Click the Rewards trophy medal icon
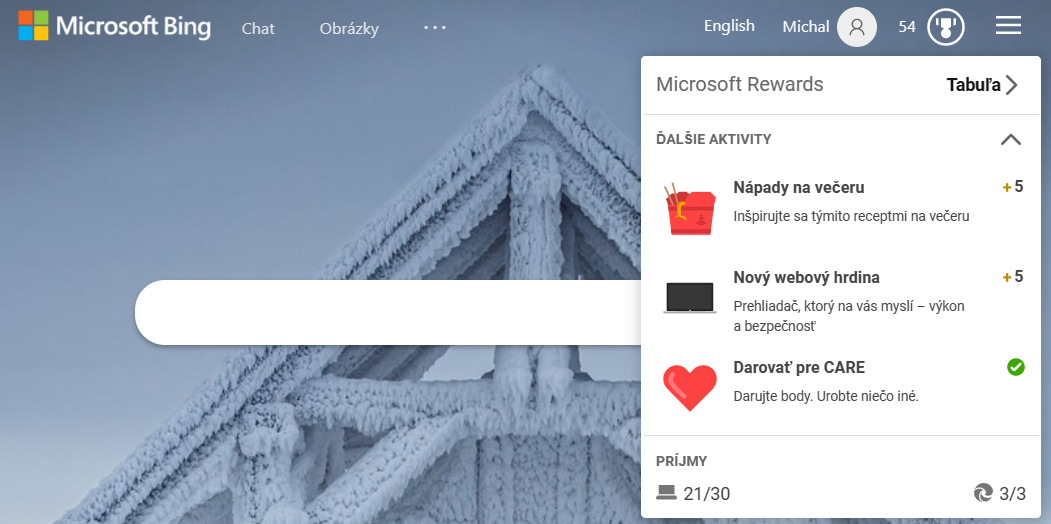 (945, 27)
